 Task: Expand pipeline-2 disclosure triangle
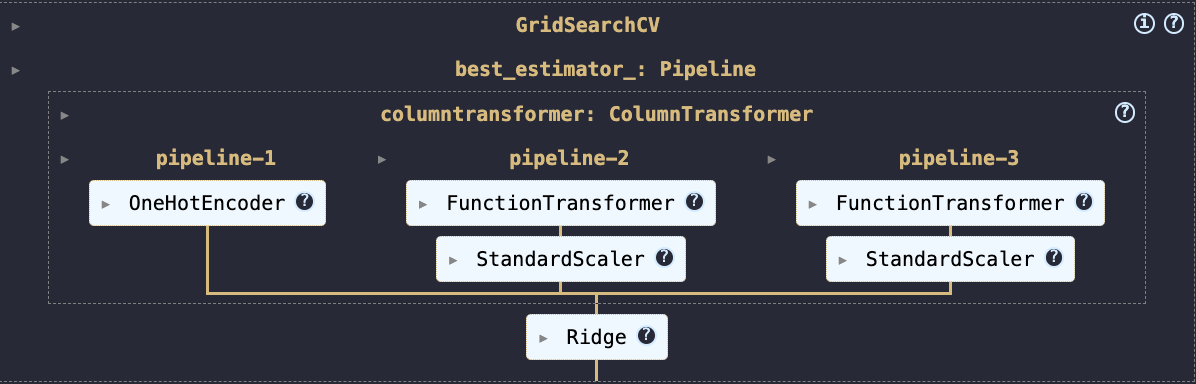tap(382, 160)
